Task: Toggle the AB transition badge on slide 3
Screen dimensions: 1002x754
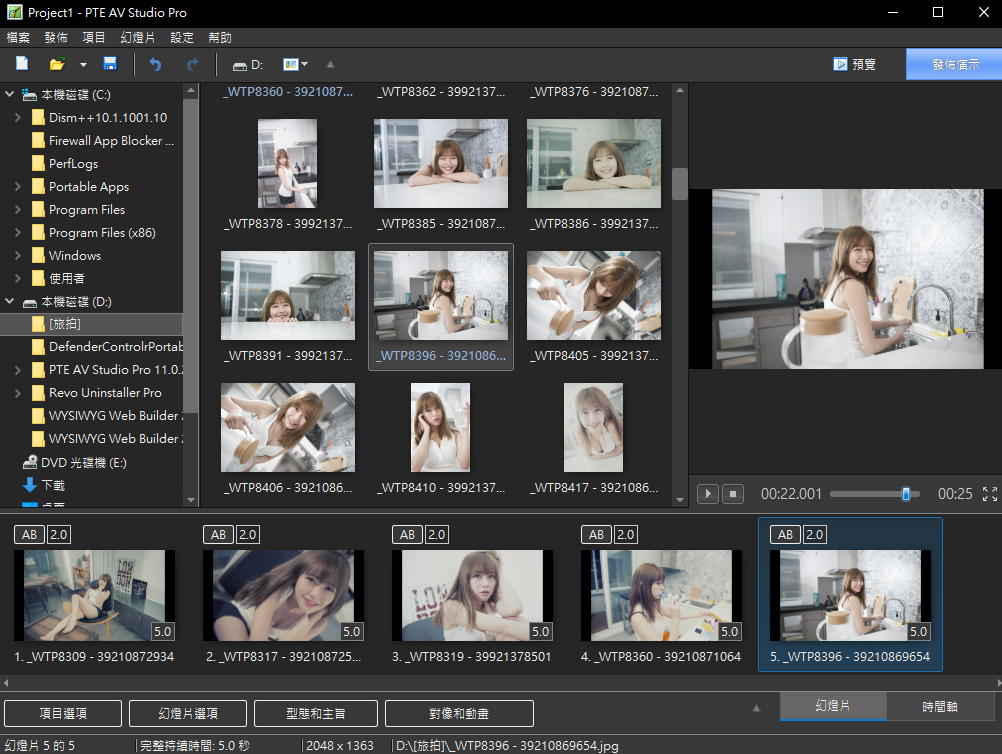Action: point(406,535)
